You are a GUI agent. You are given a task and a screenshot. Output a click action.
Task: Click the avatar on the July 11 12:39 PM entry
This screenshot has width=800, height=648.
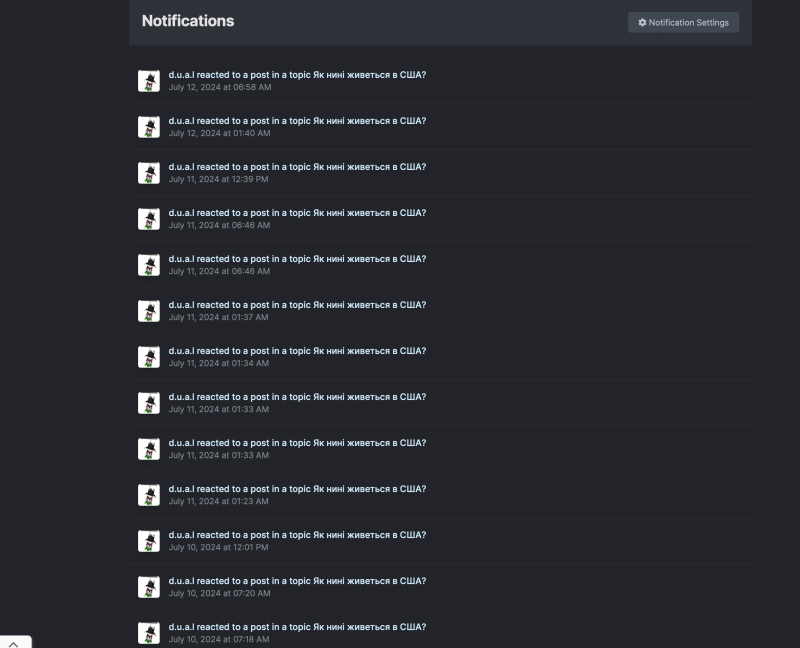coord(149,172)
